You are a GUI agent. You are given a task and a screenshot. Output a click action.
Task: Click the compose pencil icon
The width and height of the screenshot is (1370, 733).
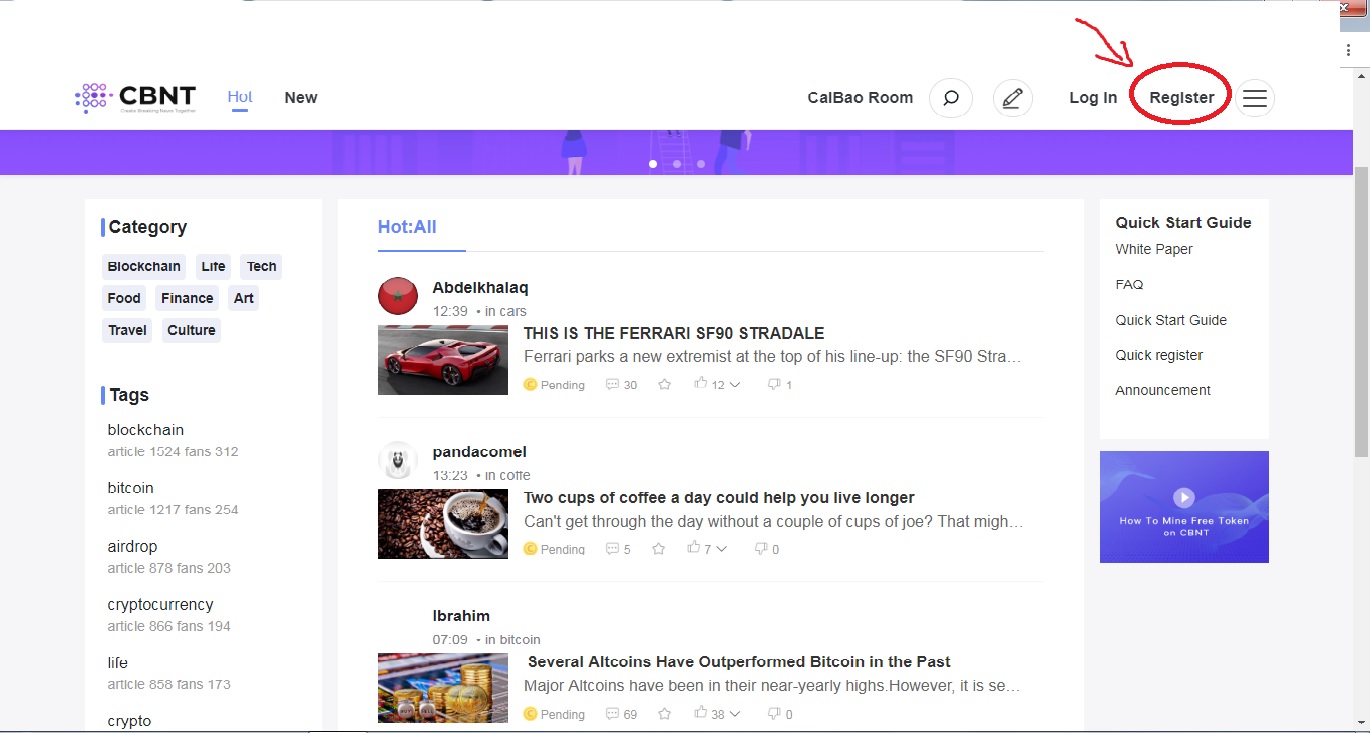coord(1012,97)
